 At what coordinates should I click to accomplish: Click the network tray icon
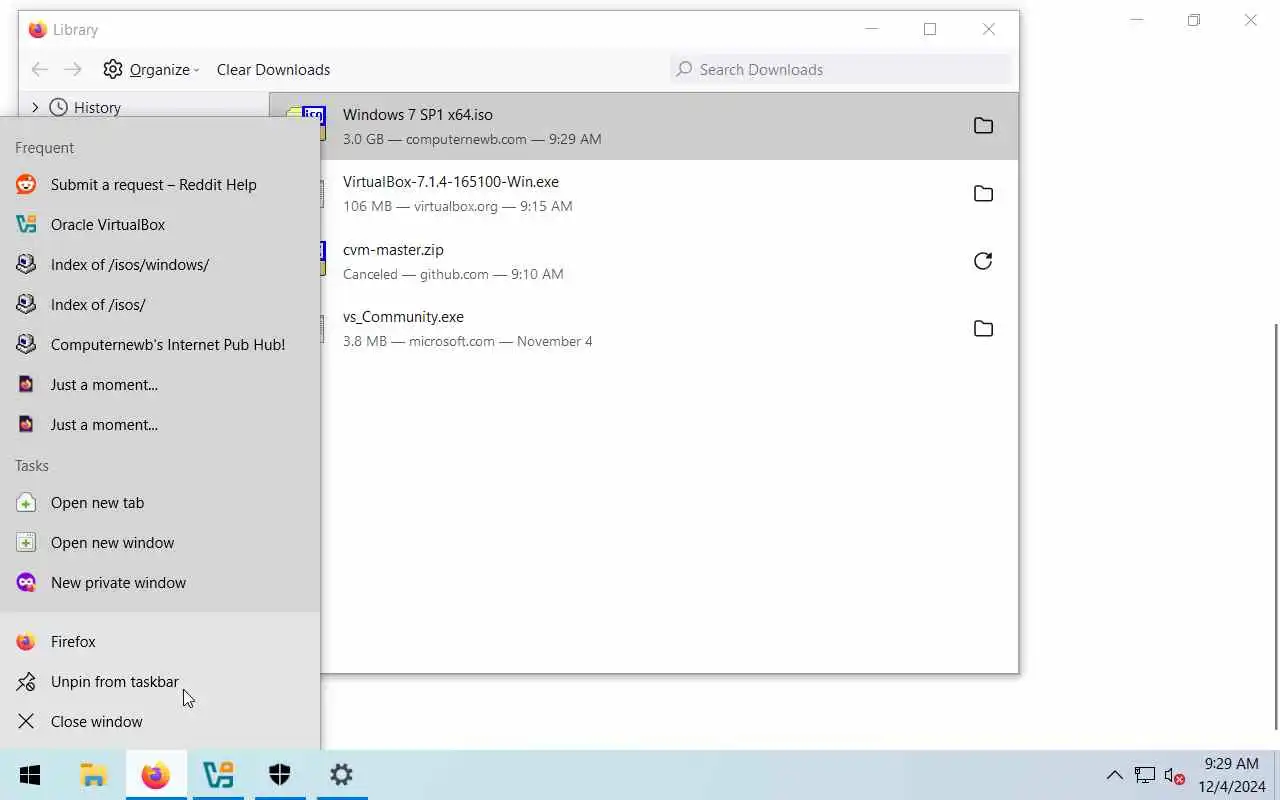1145,775
